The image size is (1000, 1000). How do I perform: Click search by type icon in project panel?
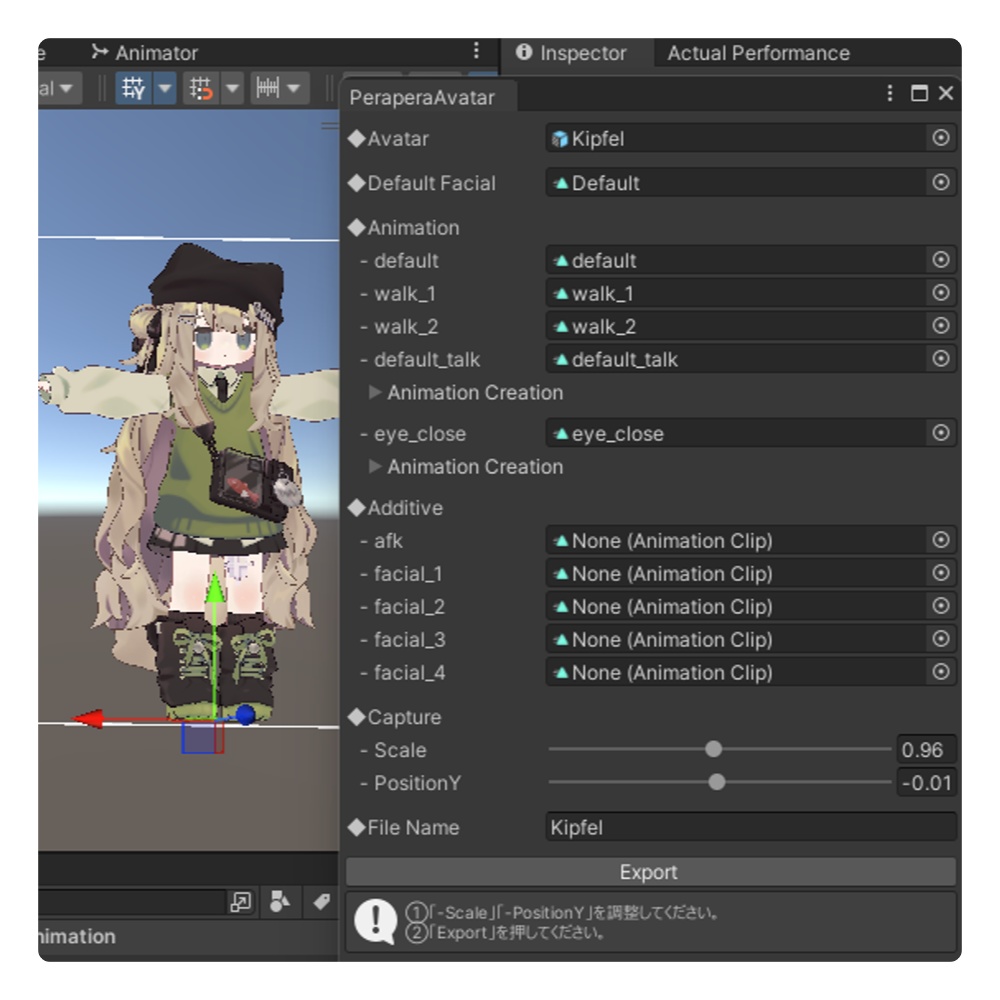tap(280, 901)
